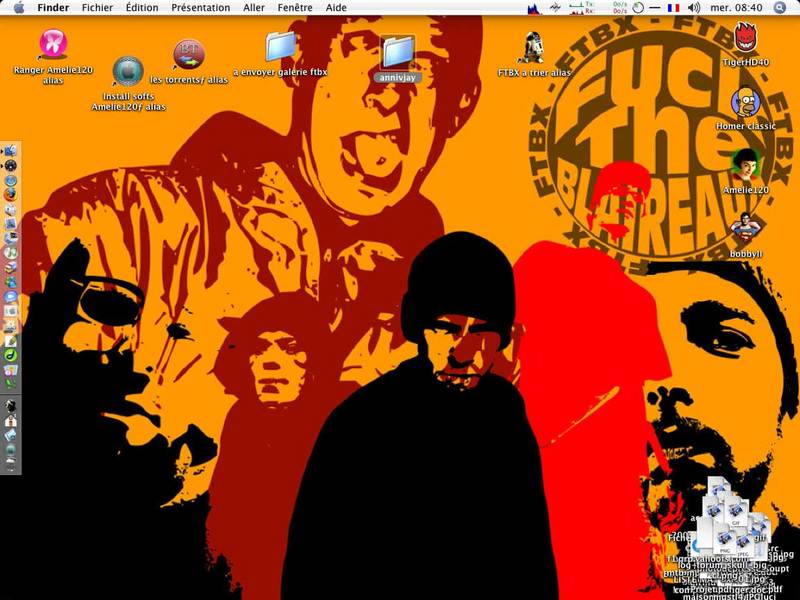
Task: Open the Fichier menu
Action: [97, 8]
